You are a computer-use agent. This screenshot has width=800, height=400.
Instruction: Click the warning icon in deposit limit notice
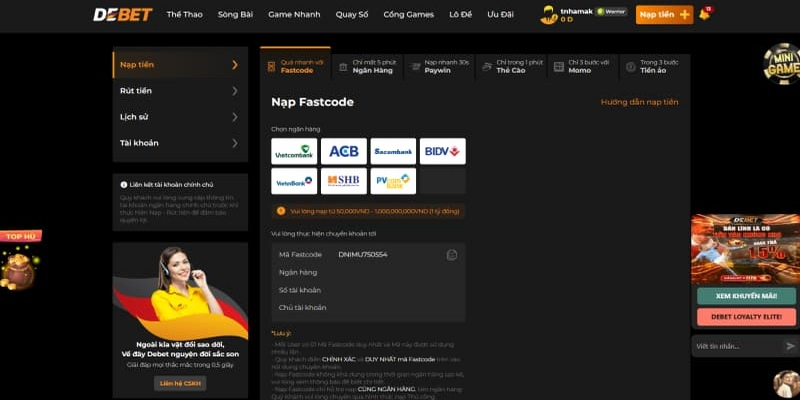(x=281, y=211)
